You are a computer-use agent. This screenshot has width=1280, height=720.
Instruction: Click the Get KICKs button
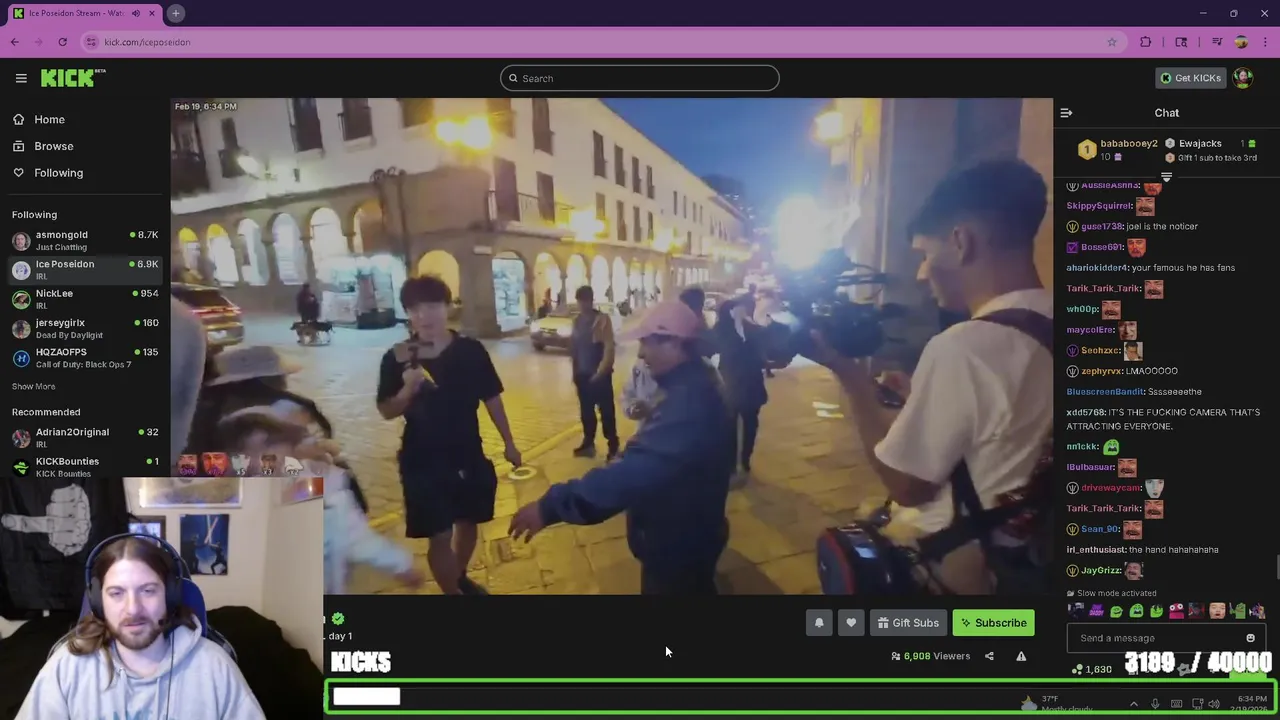pos(1189,78)
